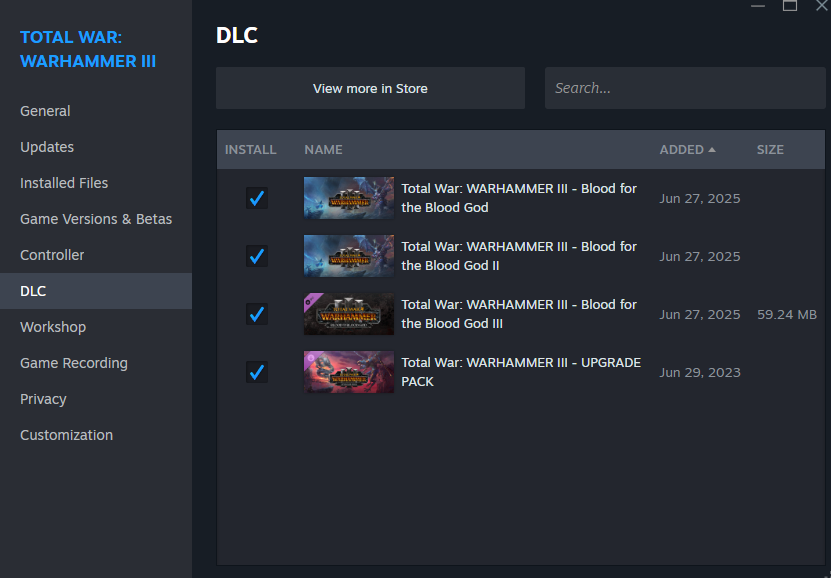
Task: Select 'Blood for the Blood God II' name
Action: point(519,256)
